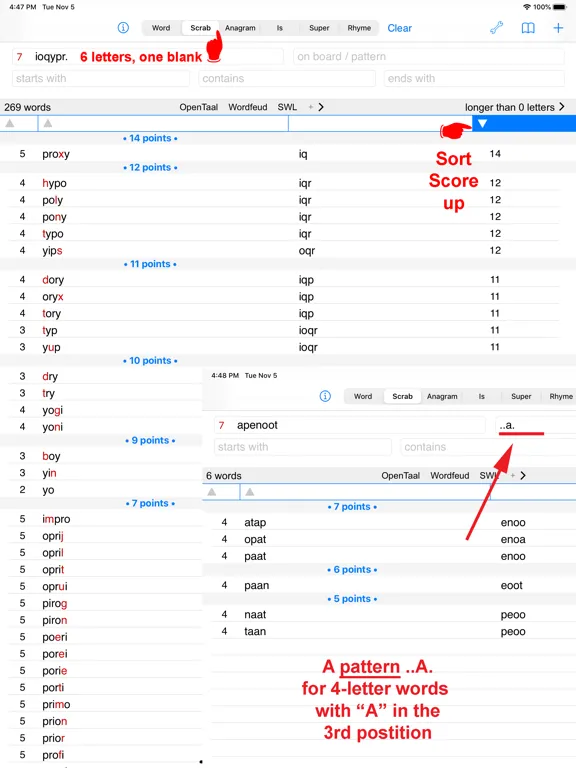Image resolution: width=576 pixels, height=768 pixels.
Task: Tap the plus icon in top toolbar
Action: coord(558,28)
